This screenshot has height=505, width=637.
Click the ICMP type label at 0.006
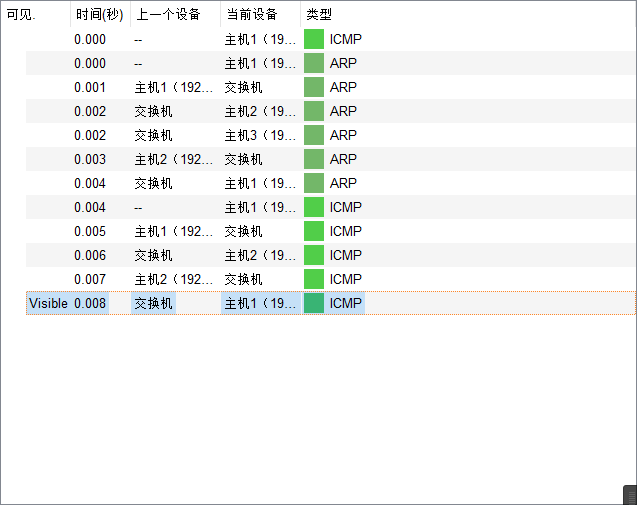click(345, 255)
